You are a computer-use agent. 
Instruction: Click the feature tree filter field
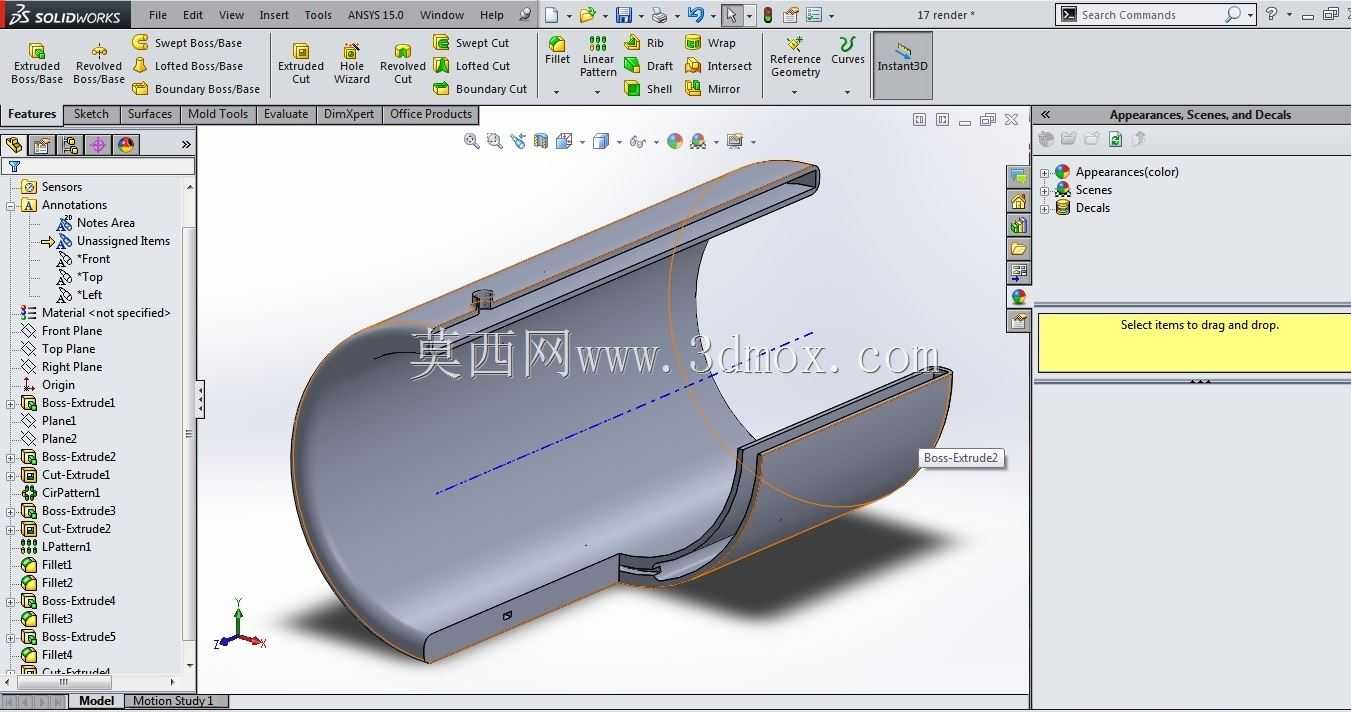tap(97, 167)
